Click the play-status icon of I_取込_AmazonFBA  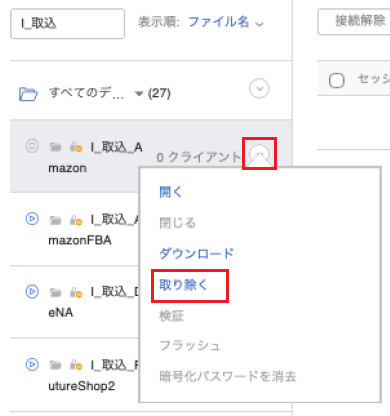[32, 219]
